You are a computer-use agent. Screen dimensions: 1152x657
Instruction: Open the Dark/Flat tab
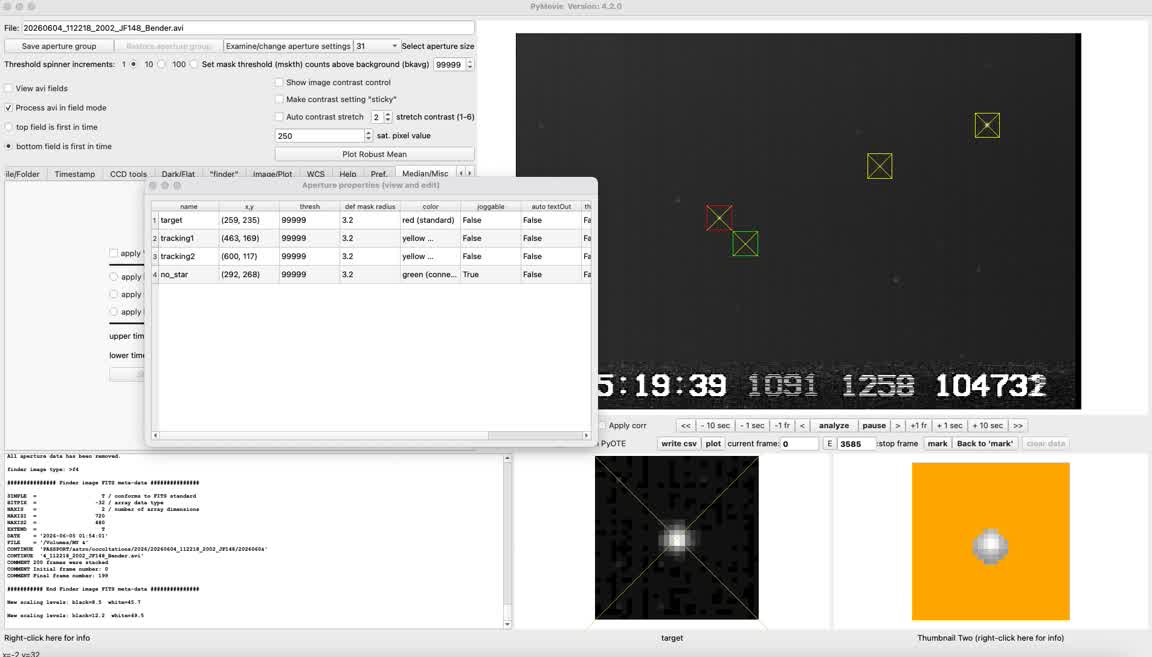[x=179, y=174]
